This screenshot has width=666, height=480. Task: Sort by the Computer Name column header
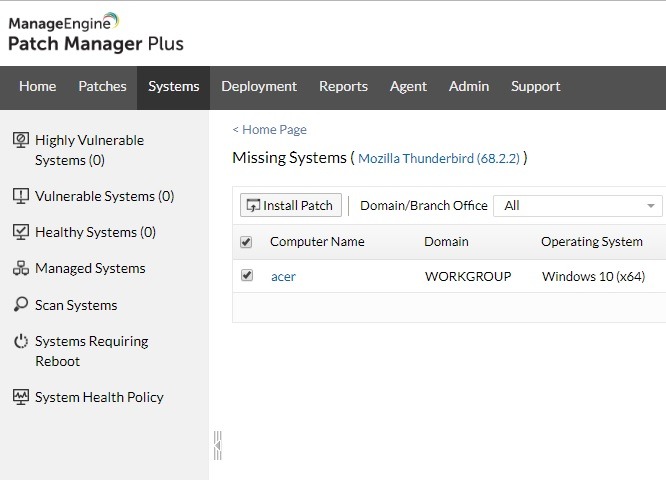click(317, 242)
